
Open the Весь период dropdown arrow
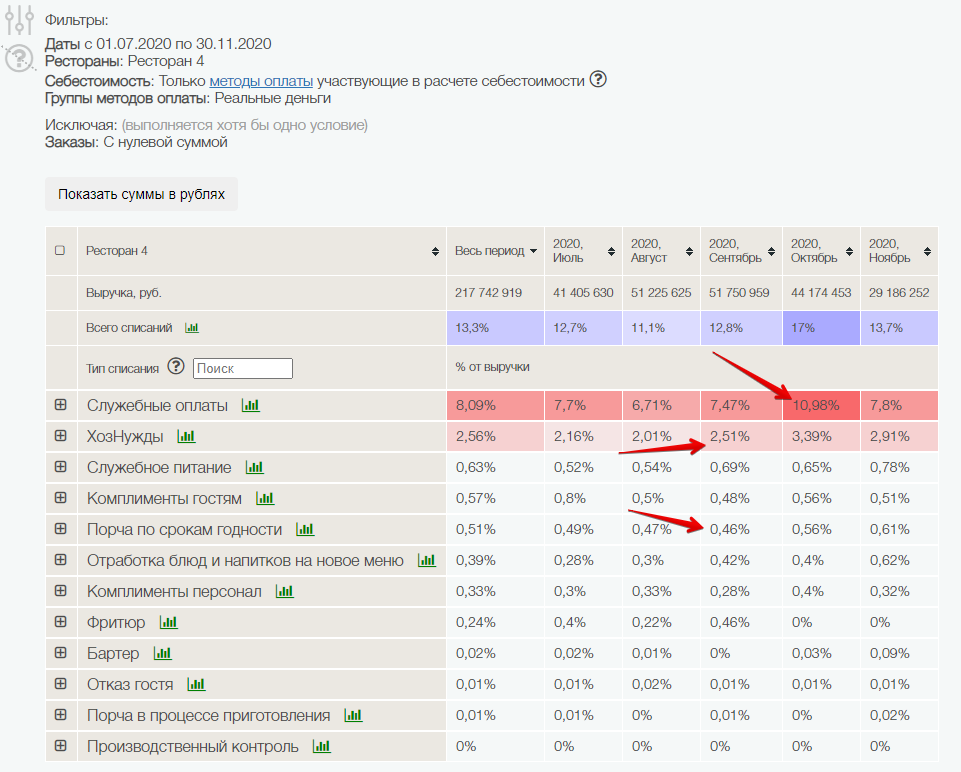533,251
